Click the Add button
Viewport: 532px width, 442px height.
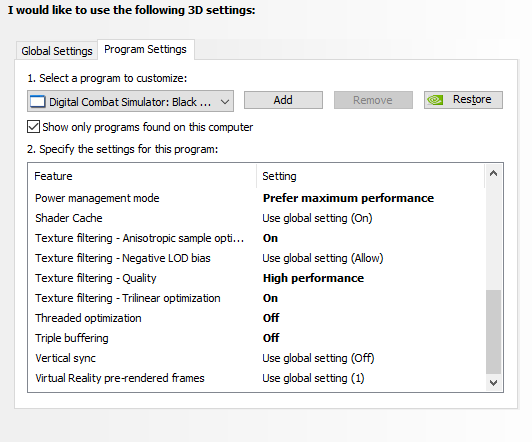(x=283, y=100)
